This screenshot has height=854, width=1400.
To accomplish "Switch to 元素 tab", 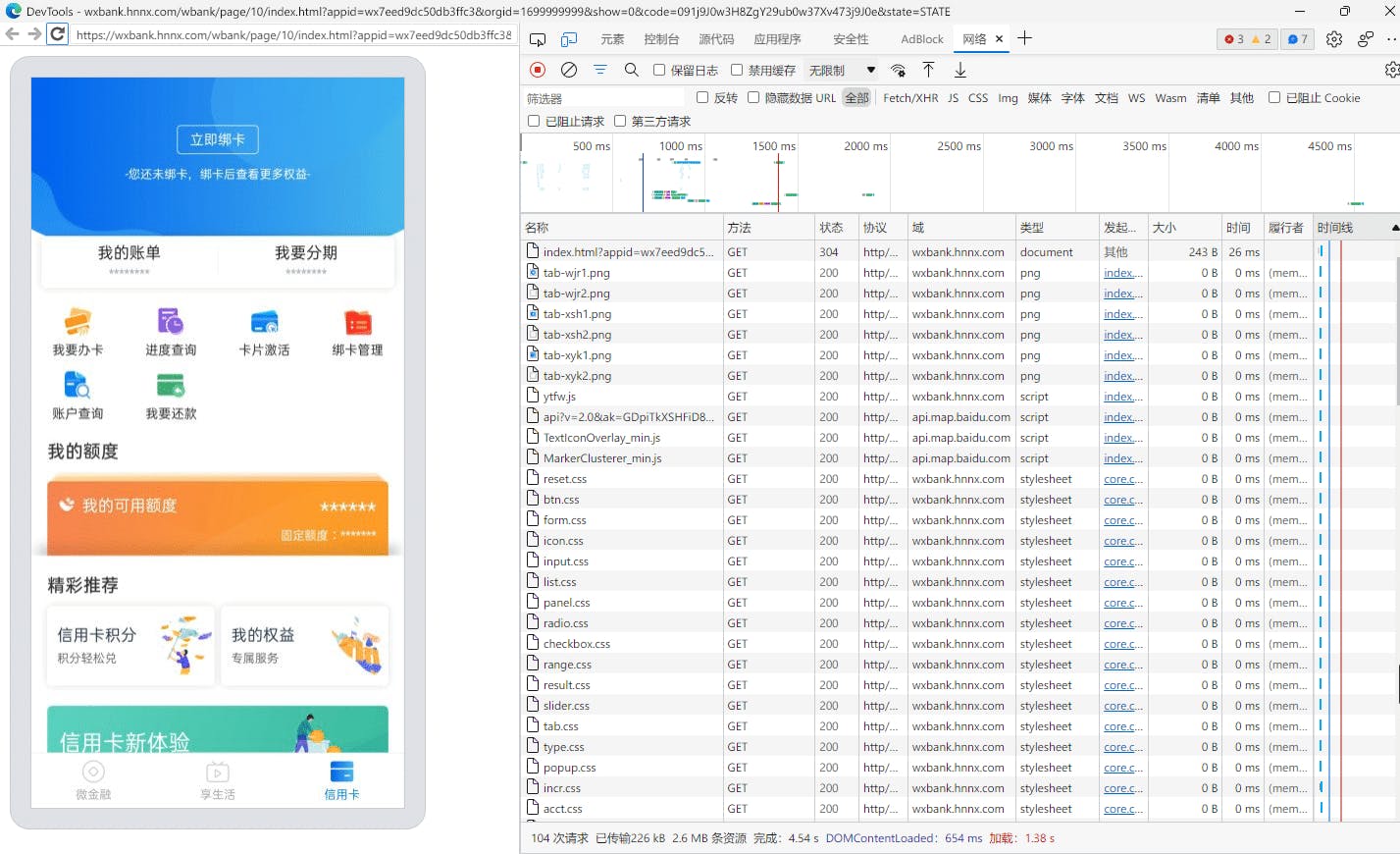I will tap(612, 39).
